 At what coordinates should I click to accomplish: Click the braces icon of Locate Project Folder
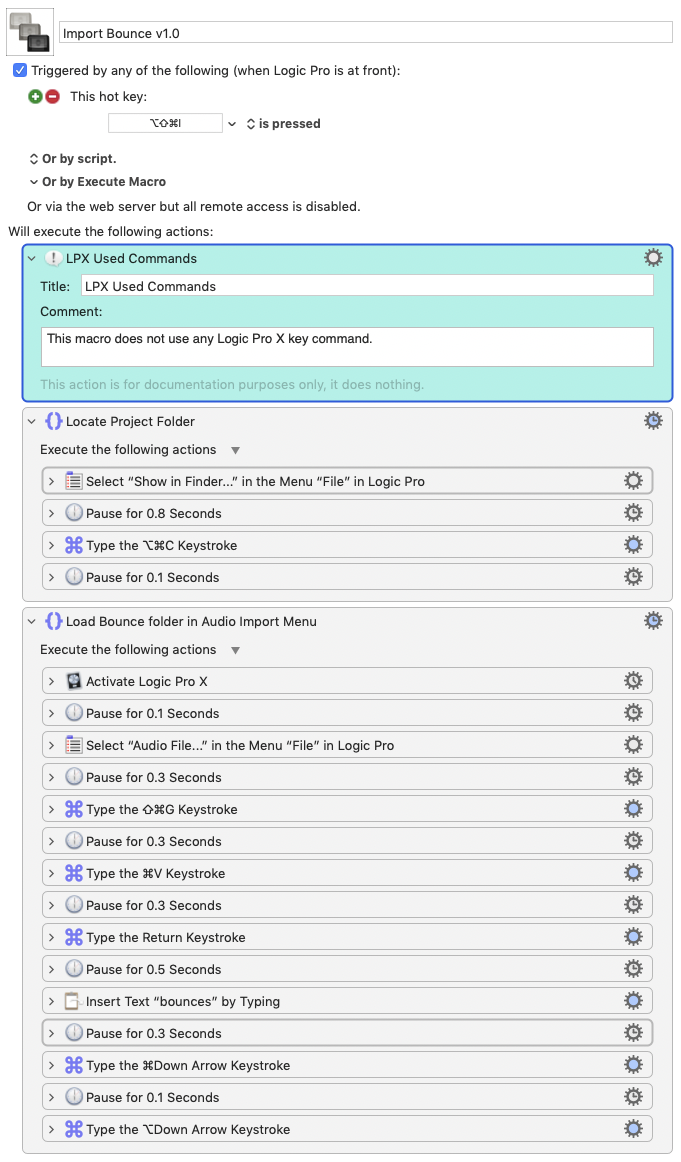[53, 421]
